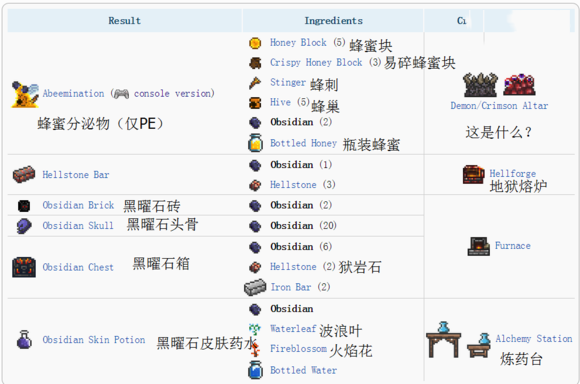Open the Hellforge link
This screenshot has height=384, width=580.
click(x=513, y=173)
